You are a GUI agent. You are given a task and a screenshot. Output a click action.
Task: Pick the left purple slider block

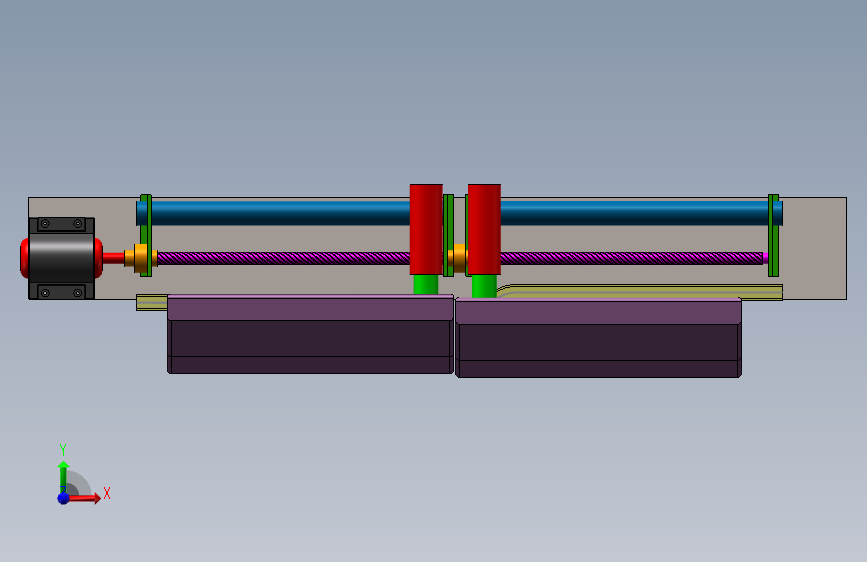pyautogui.click(x=310, y=334)
